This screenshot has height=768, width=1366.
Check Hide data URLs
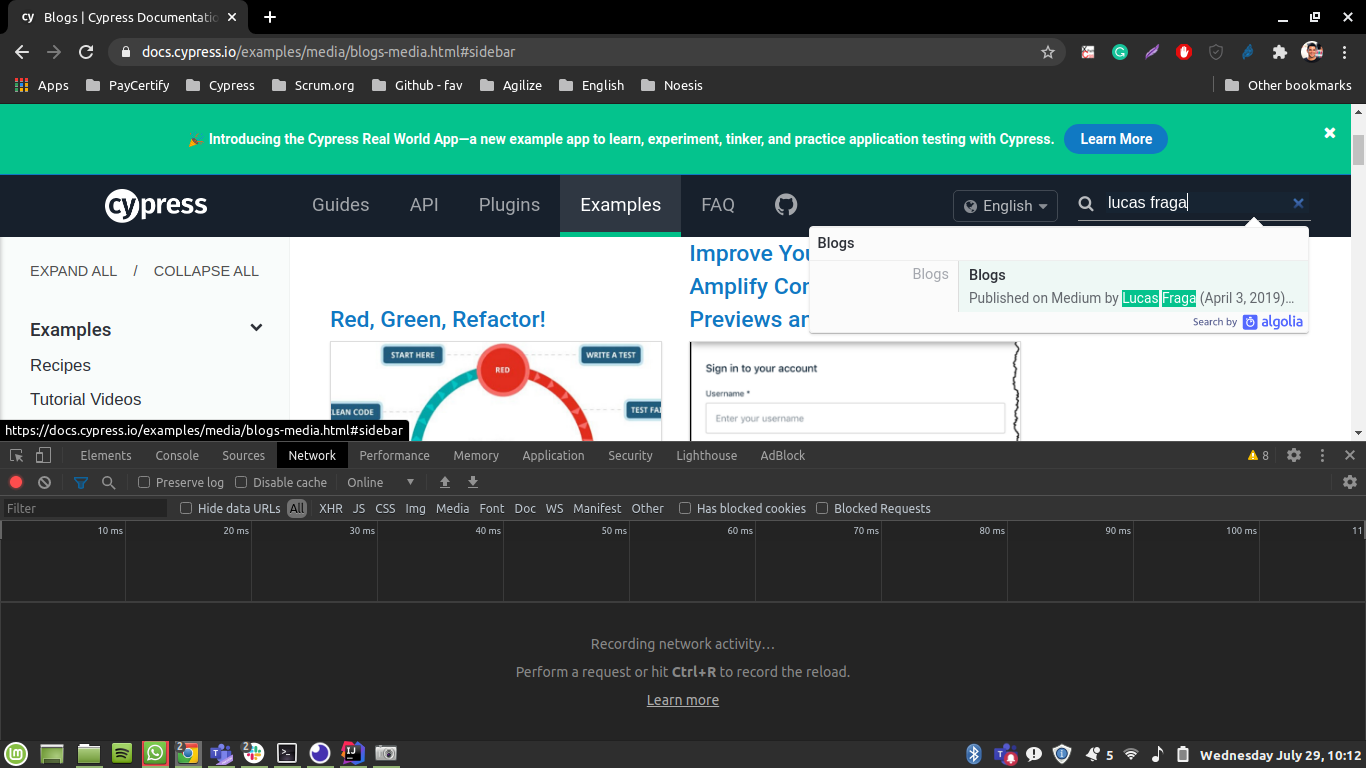186,508
